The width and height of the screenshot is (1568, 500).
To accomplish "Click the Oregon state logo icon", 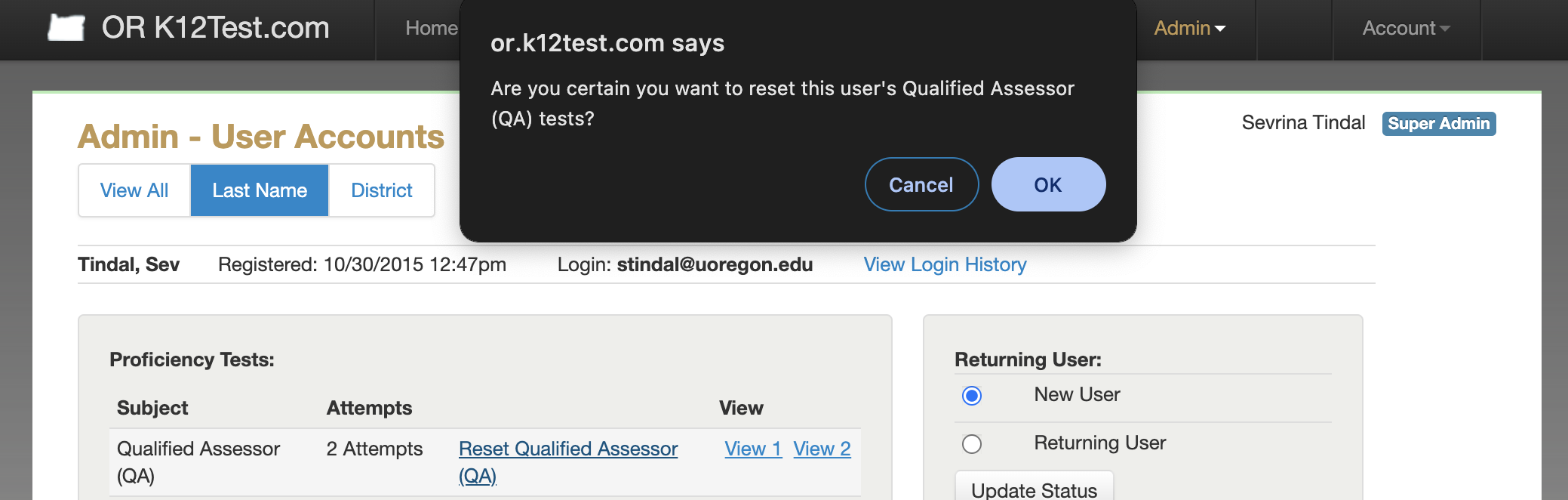I will click(66, 28).
